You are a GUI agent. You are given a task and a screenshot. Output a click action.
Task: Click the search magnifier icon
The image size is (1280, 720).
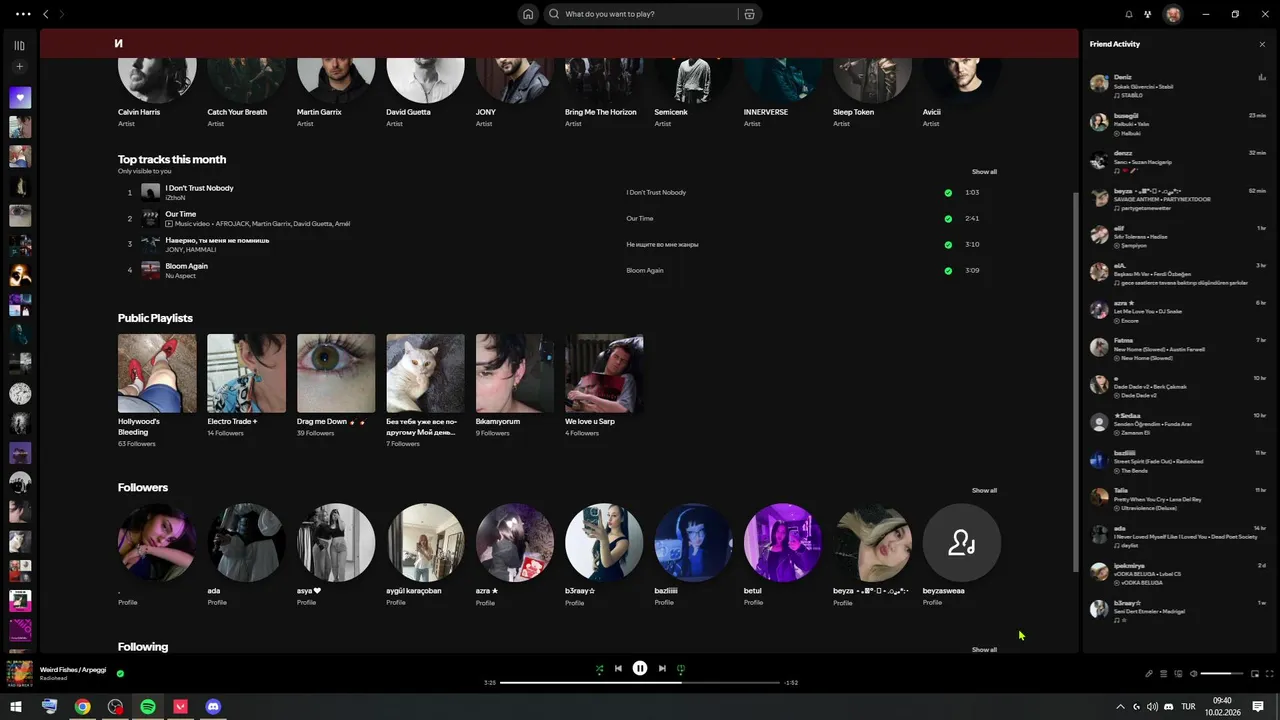[554, 14]
